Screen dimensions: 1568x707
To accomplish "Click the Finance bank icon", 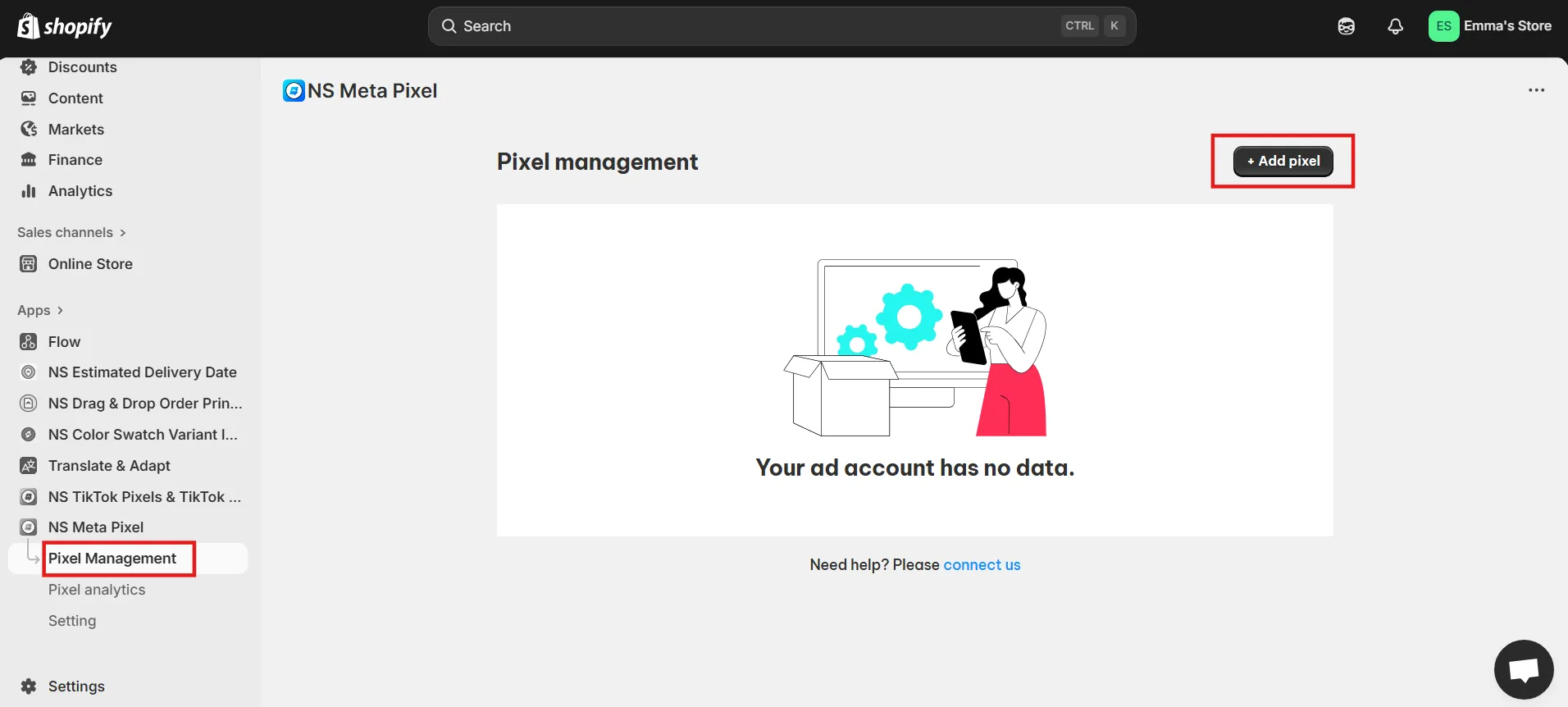I will tap(29, 160).
